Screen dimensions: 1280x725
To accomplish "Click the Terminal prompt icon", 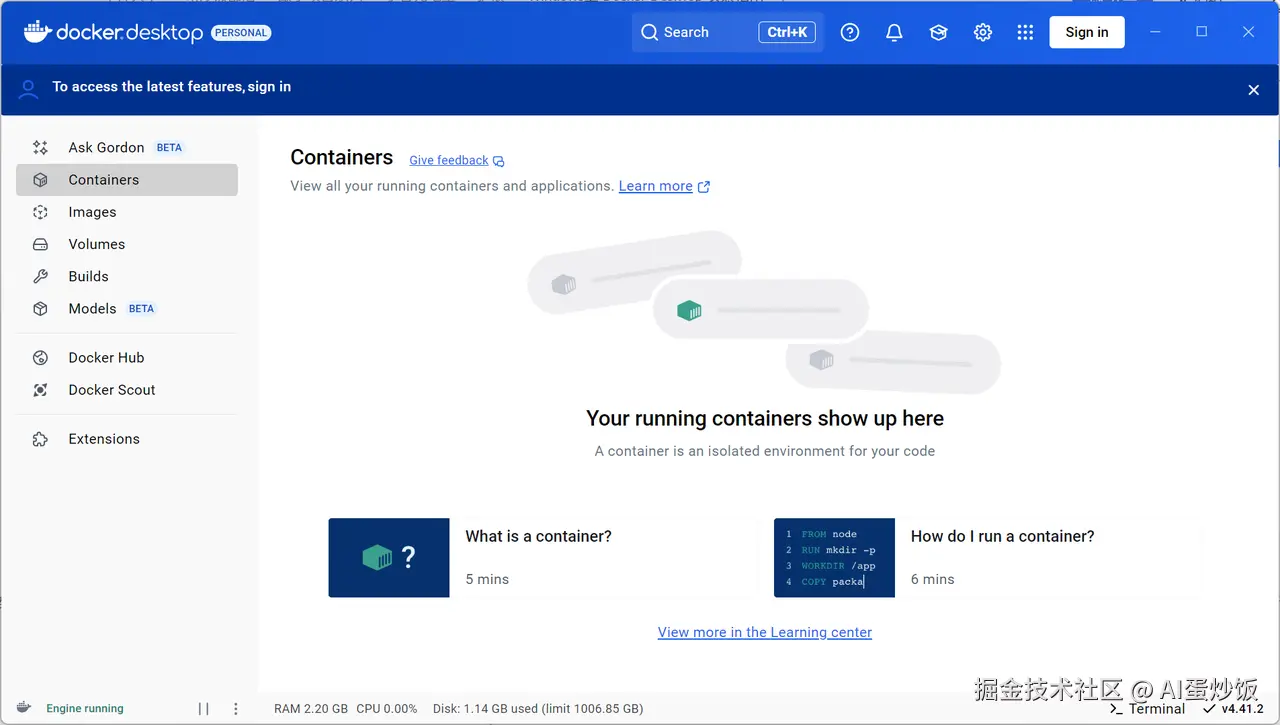I will pyautogui.click(x=1116, y=709).
